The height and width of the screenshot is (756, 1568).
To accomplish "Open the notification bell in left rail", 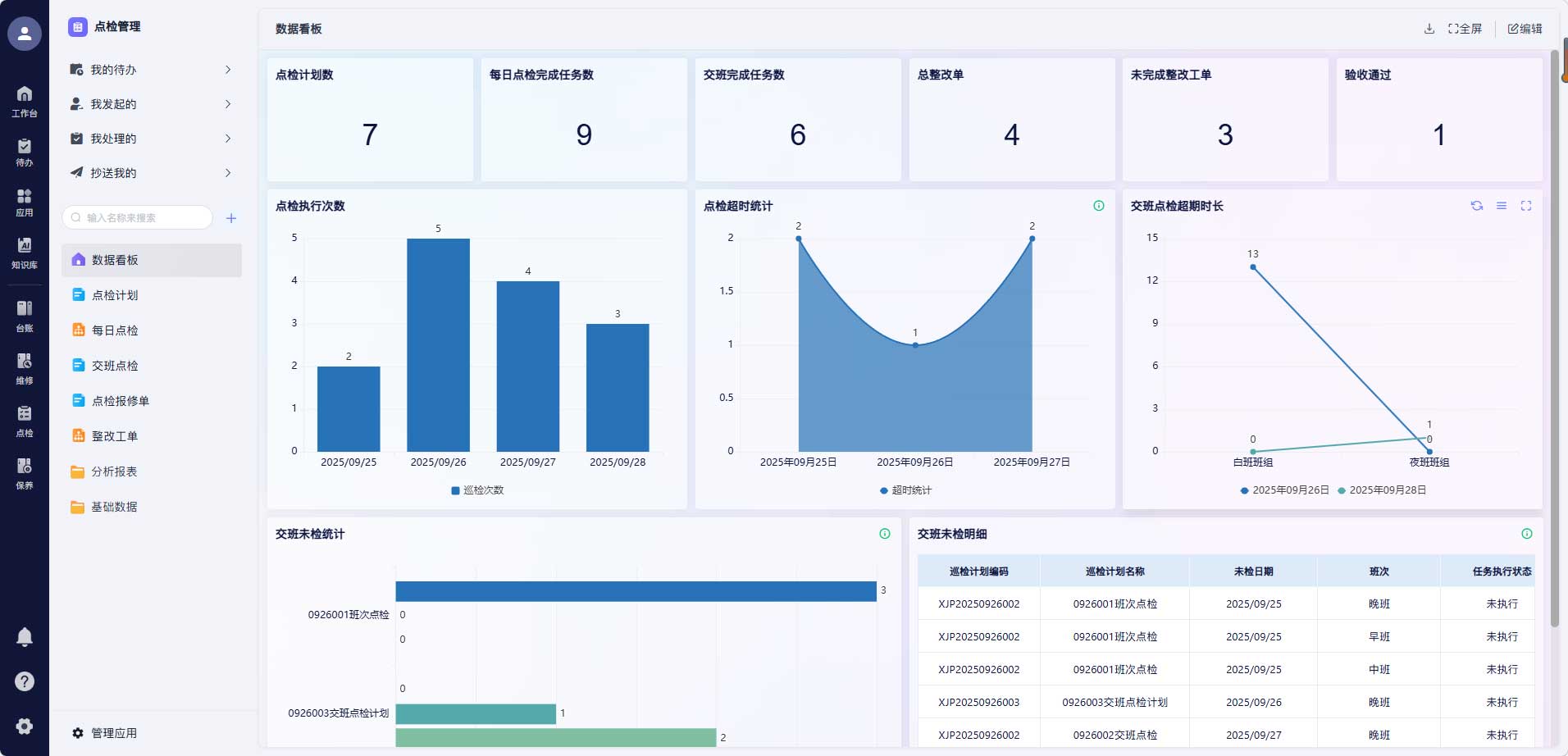I will coord(25,637).
